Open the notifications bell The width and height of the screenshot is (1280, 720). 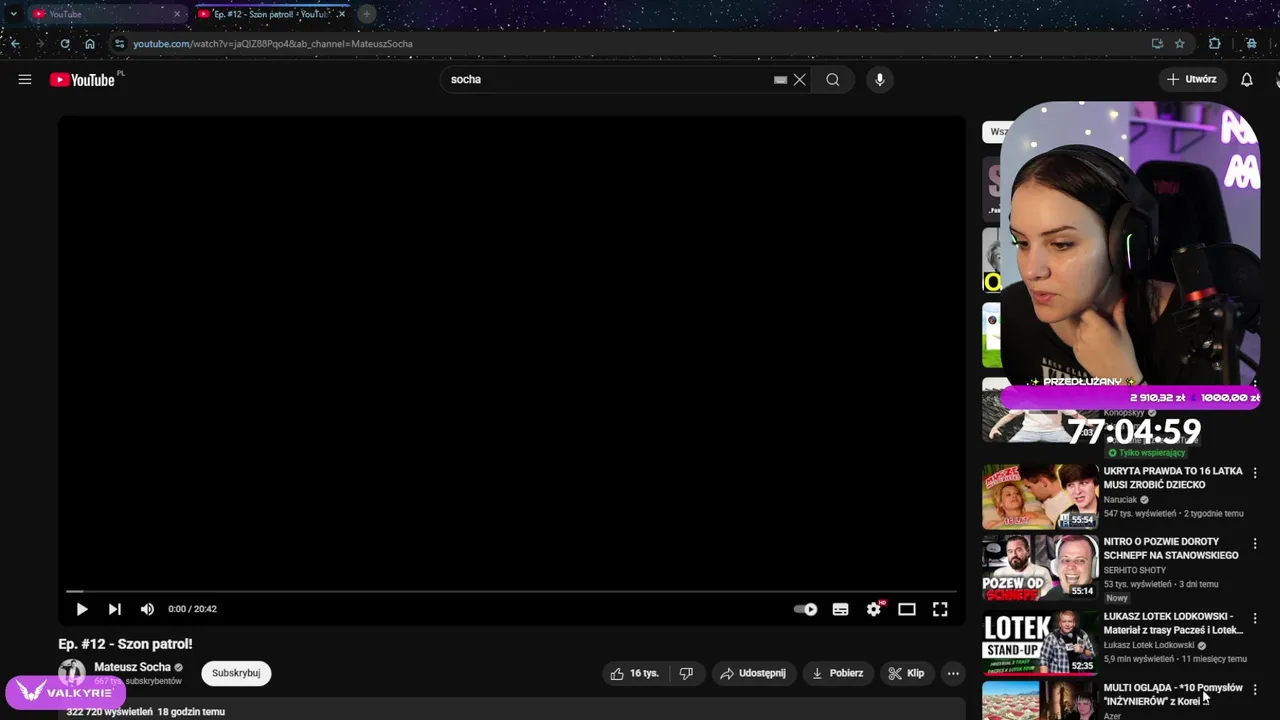click(x=1246, y=80)
